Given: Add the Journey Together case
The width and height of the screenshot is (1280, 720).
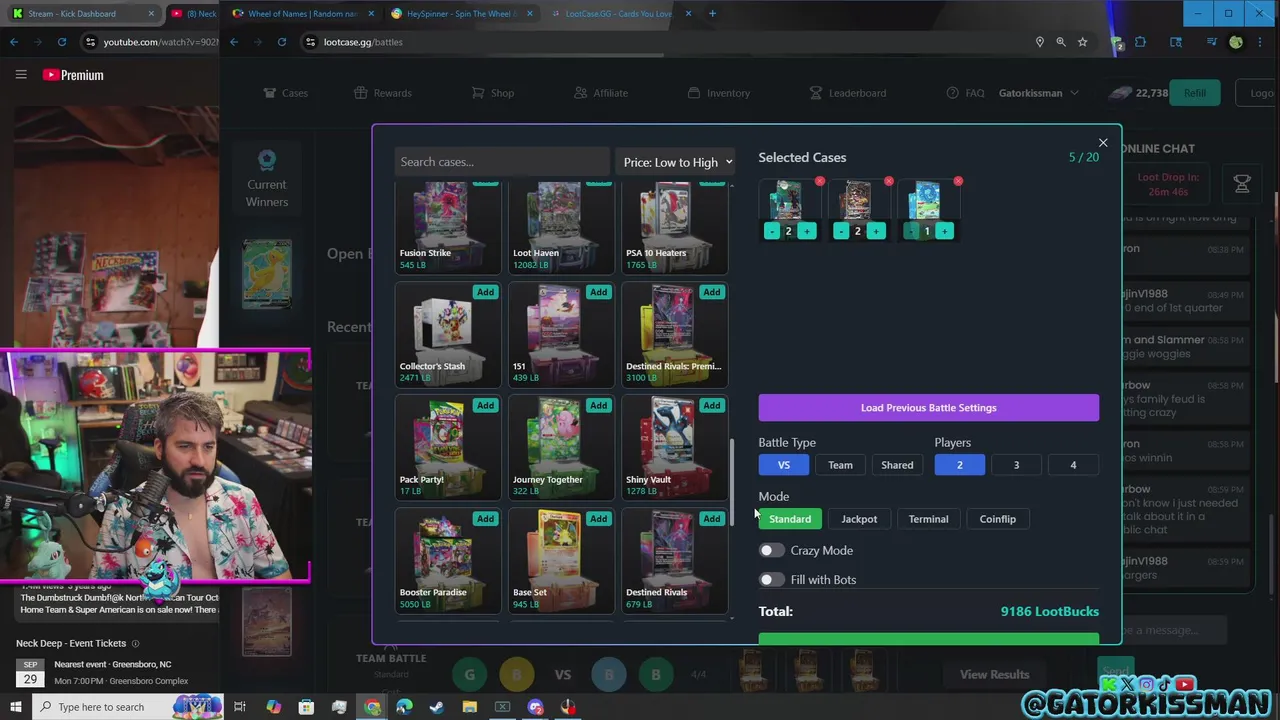Looking at the screenshot, I should [x=598, y=405].
